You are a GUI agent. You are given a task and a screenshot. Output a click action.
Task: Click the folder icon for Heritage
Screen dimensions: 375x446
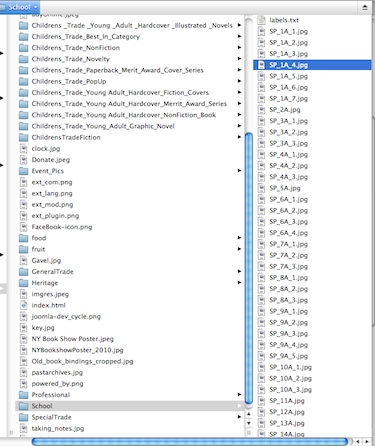tap(24, 283)
